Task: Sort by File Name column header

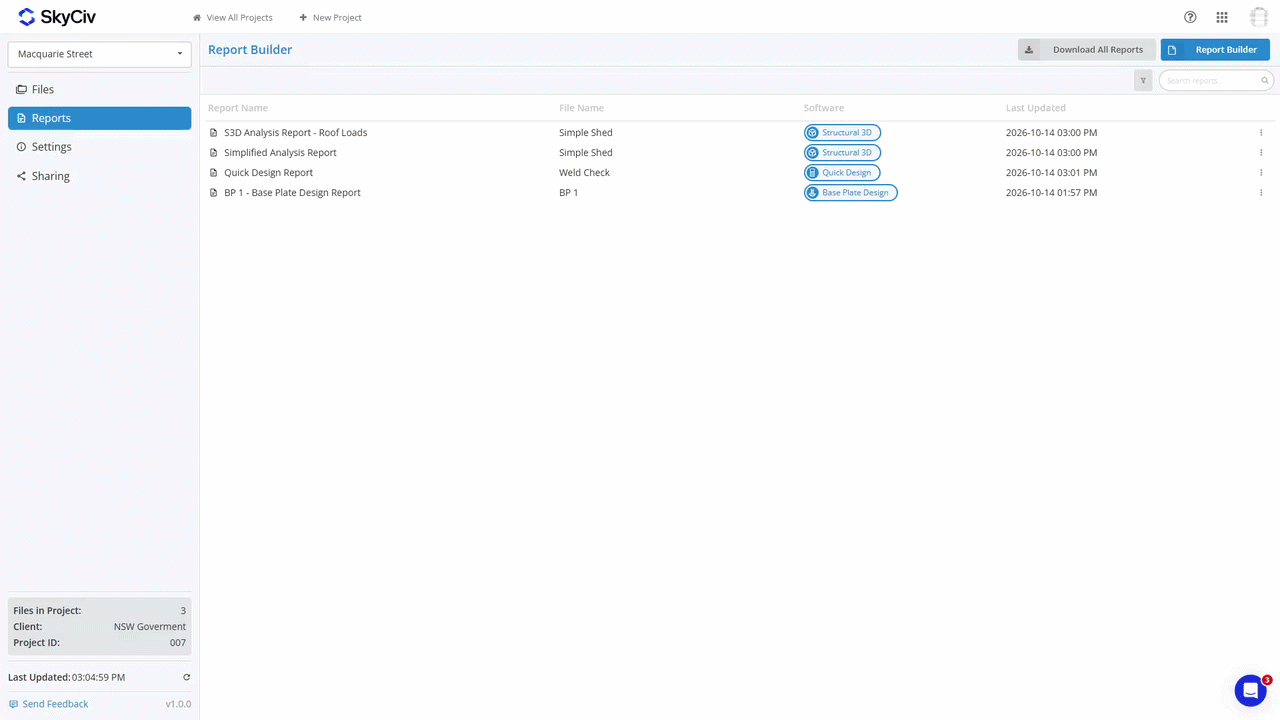Action: [x=581, y=108]
